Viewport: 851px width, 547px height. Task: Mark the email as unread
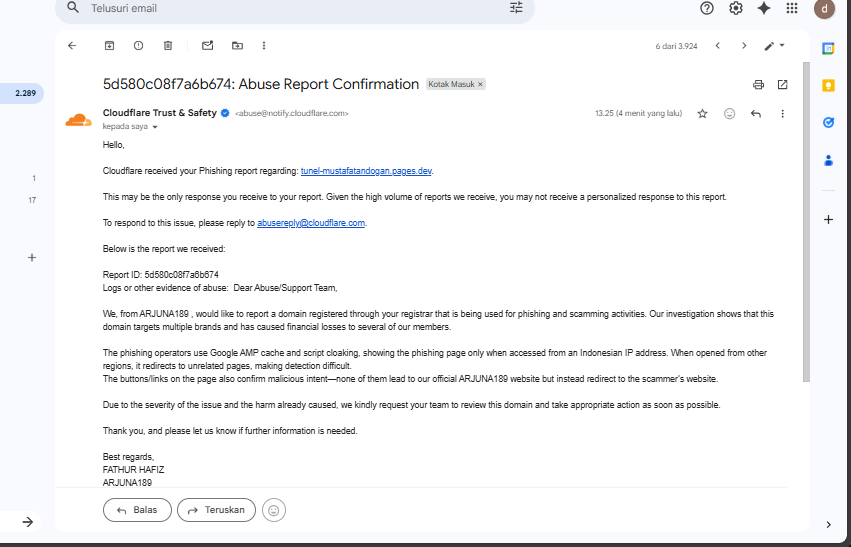click(x=207, y=46)
